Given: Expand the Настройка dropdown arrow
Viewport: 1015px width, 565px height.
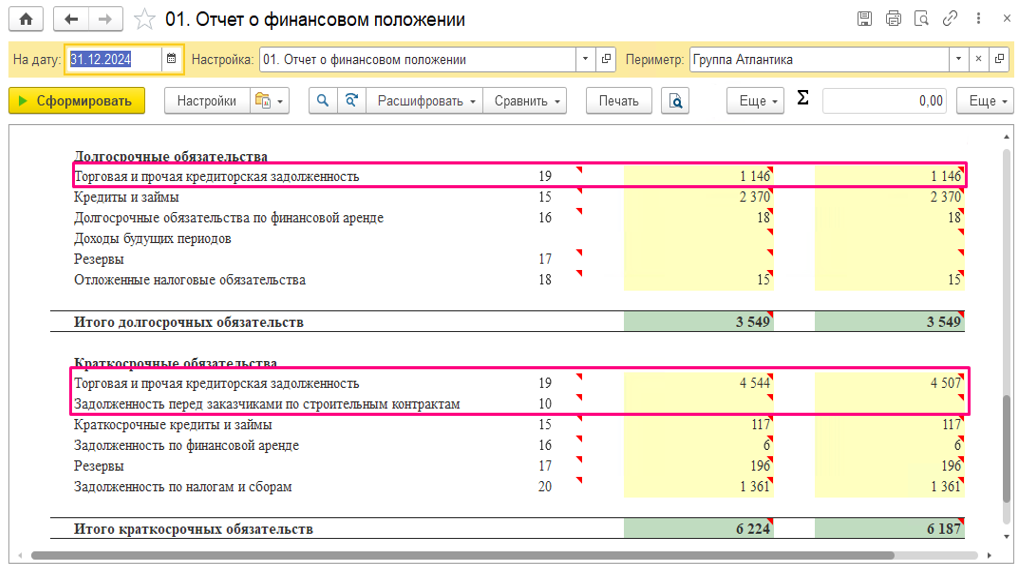Looking at the screenshot, I should [585, 59].
